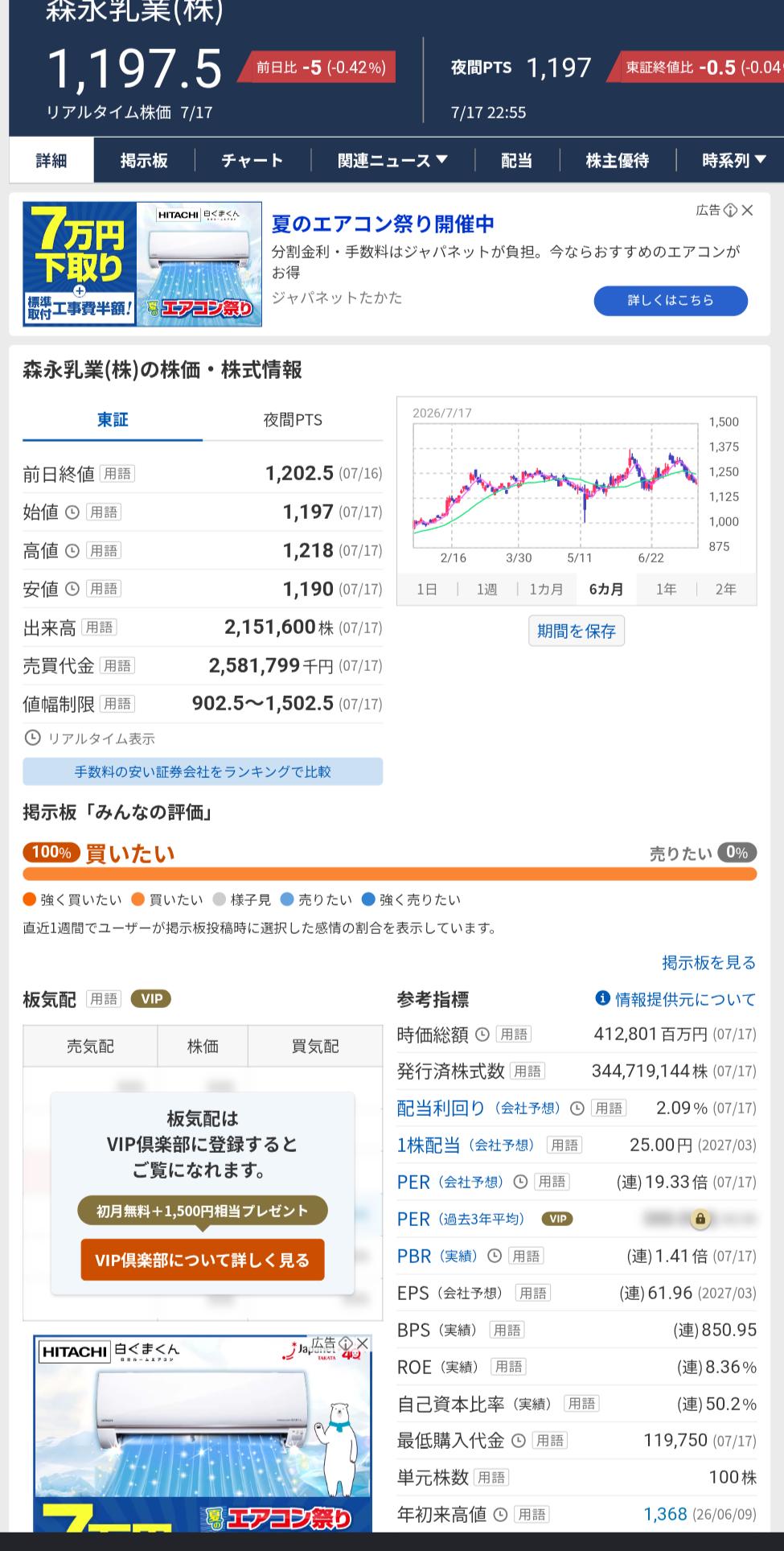Click 用語 badge beside 時価総額
The height and width of the screenshot is (1551, 784).
click(x=513, y=1035)
